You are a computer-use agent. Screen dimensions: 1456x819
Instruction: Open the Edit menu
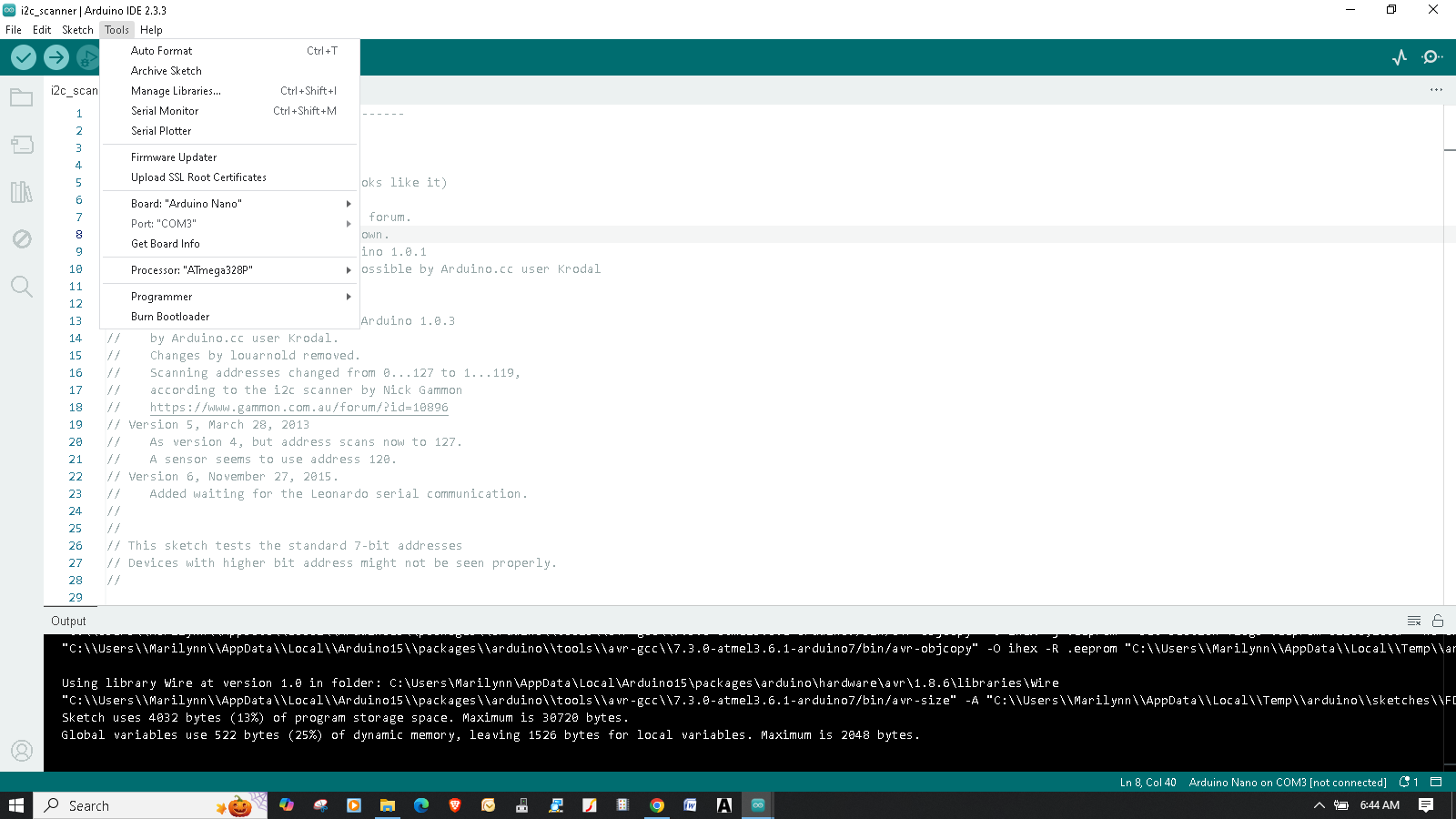(x=42, y=30)
